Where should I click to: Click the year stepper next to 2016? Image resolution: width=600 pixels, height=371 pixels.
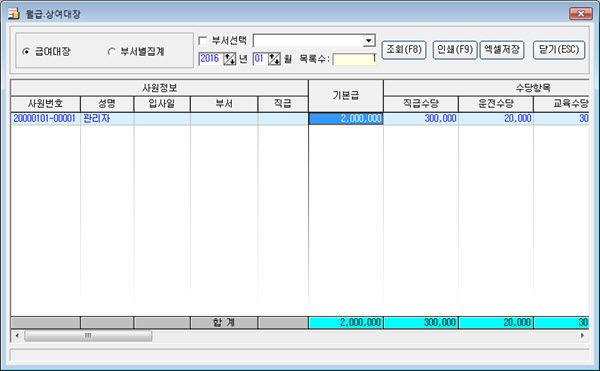coord(230,59)
